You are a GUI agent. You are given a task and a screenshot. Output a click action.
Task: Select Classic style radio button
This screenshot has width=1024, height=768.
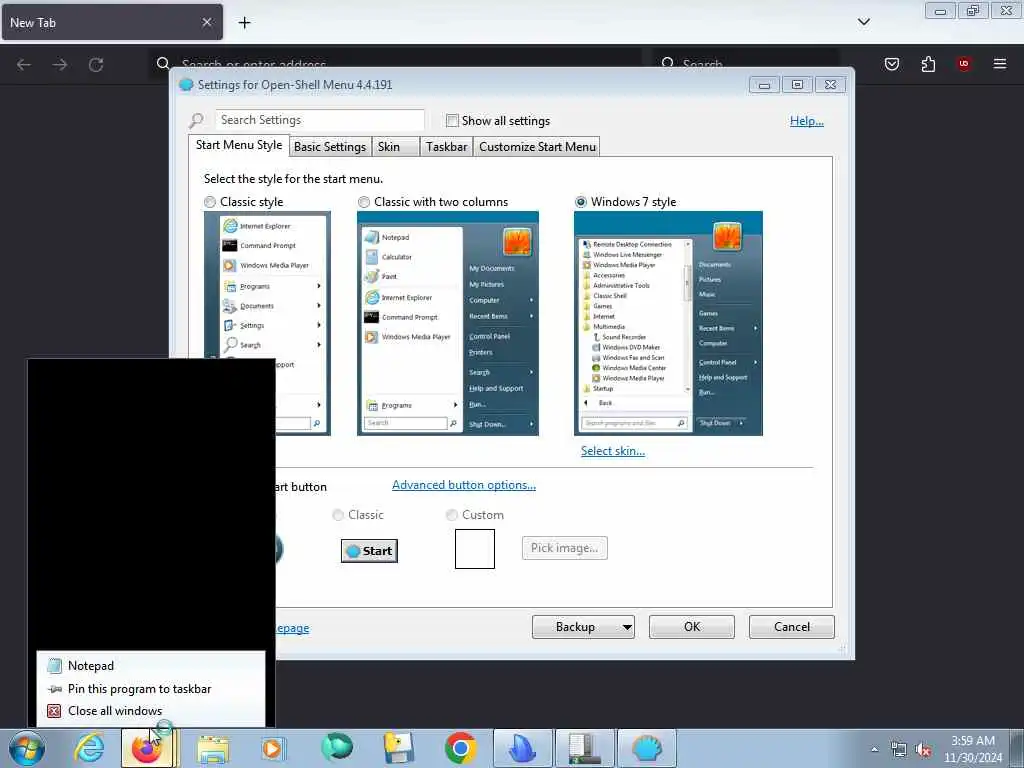point(210,202)
